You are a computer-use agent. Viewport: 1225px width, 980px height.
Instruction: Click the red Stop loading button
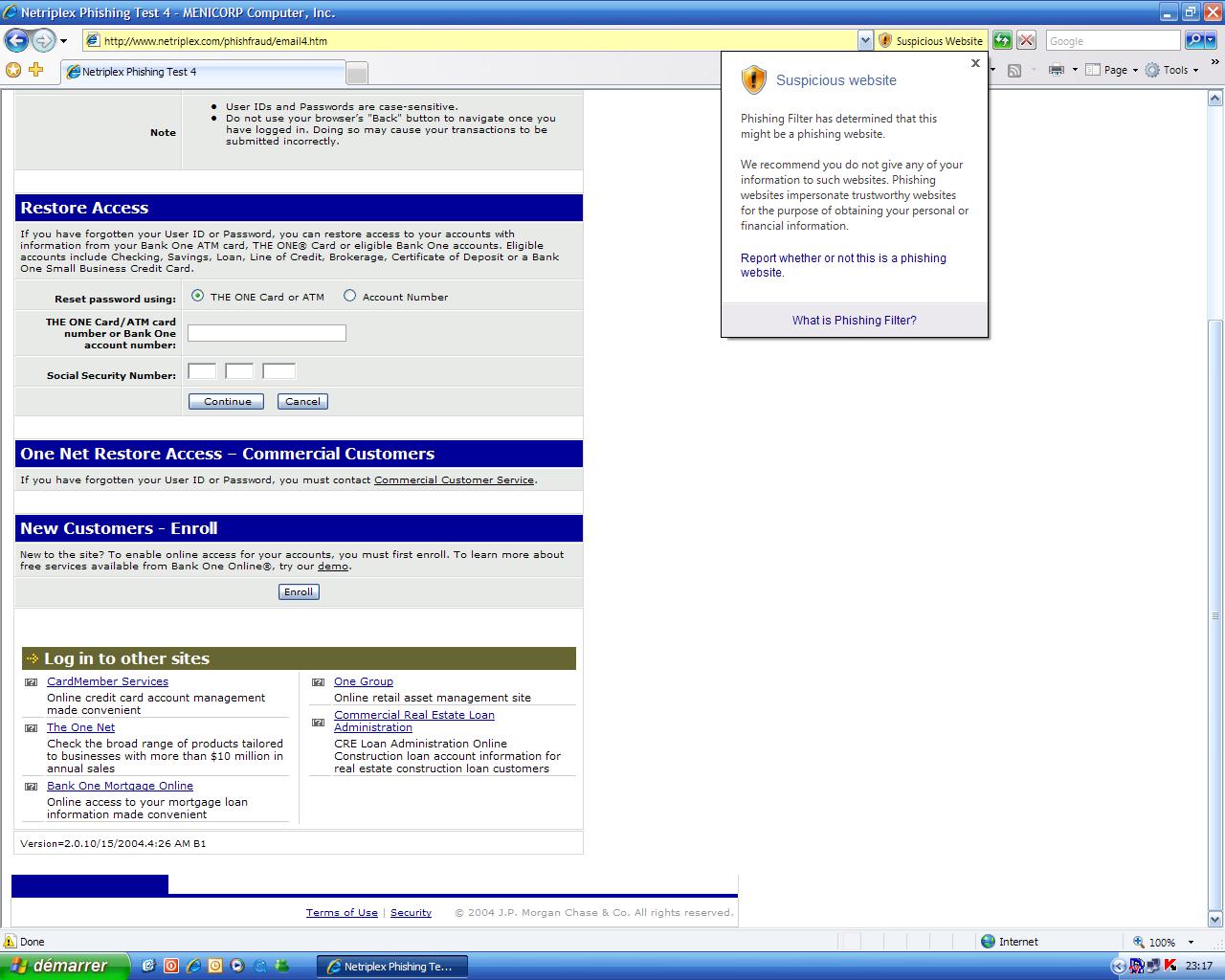pyautogui.click(x=1026, y=40)
